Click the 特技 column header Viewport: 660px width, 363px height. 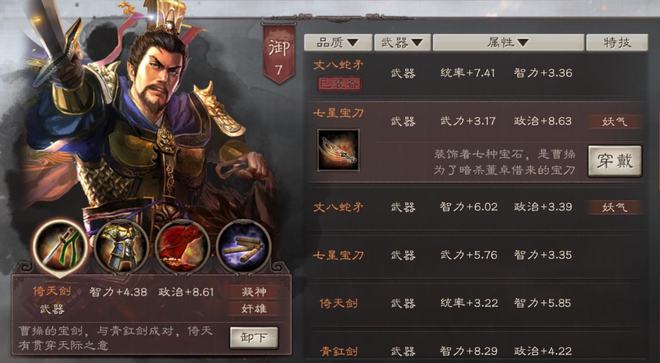point(617,43)
